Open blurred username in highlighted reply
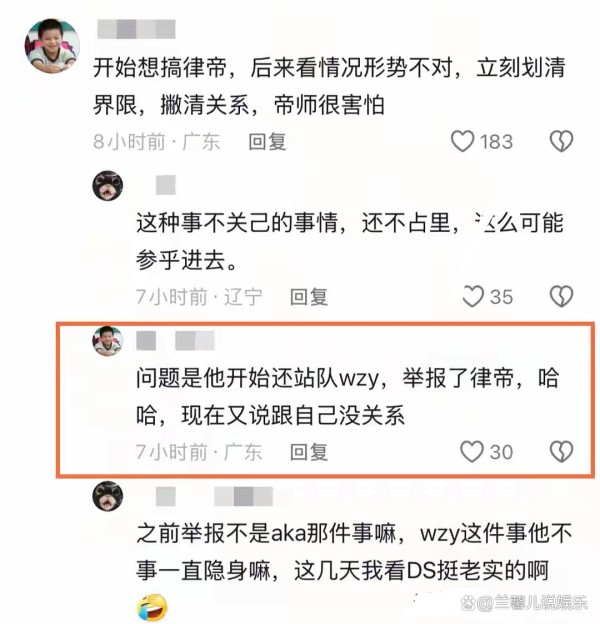Screen dimensions: 600x624 [x=175, y=341]
